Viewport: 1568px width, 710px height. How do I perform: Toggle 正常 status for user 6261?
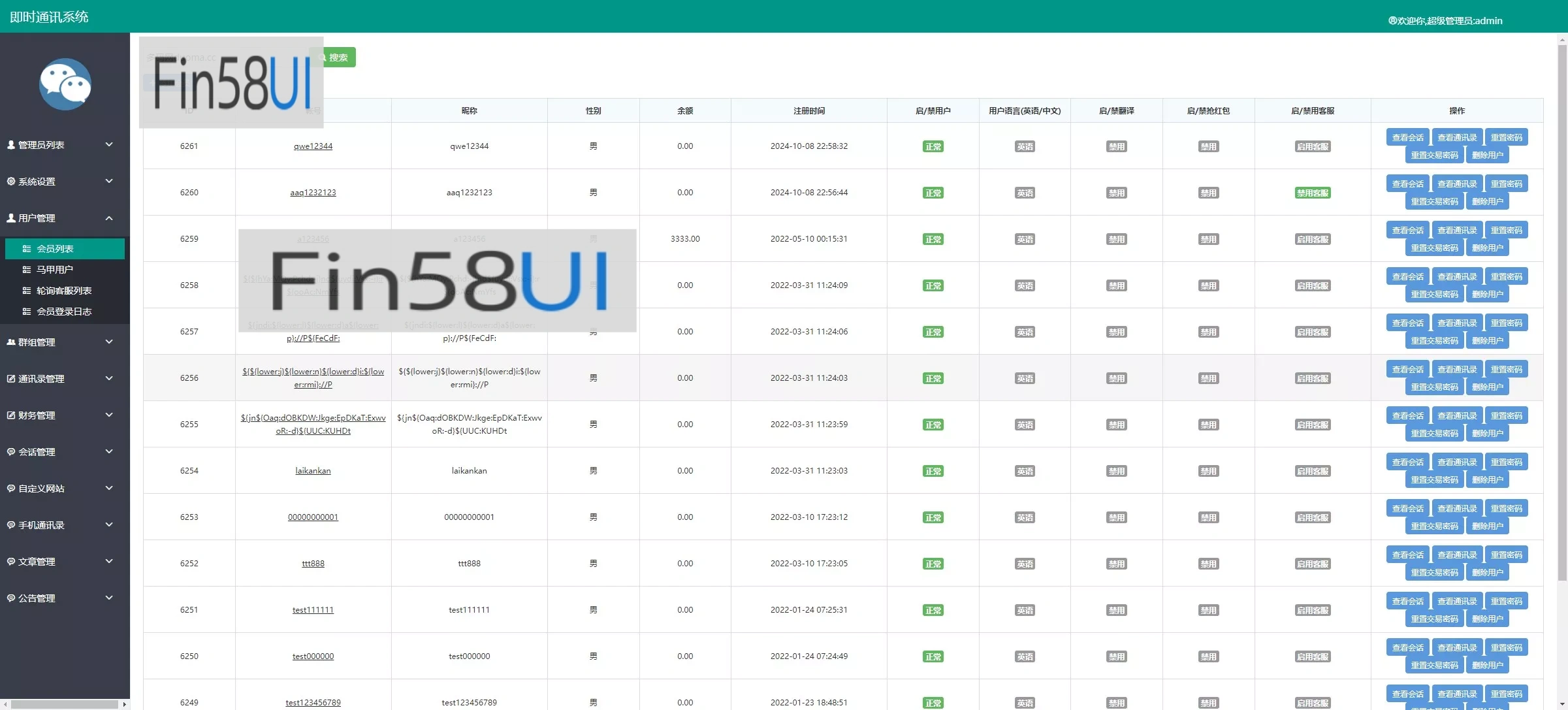pyautogui.click(x=933, y=147)
